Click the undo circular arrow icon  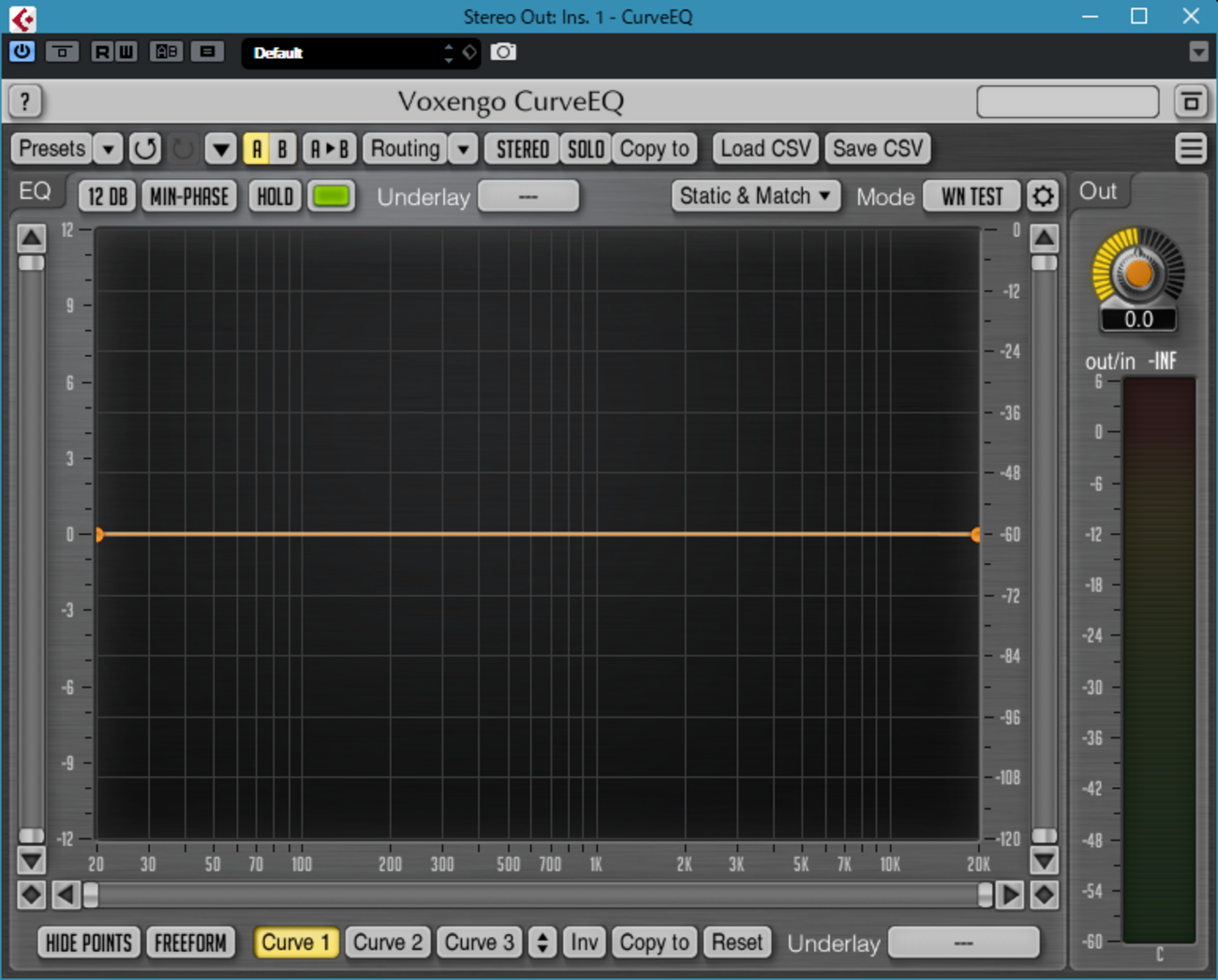pos(145,149)
